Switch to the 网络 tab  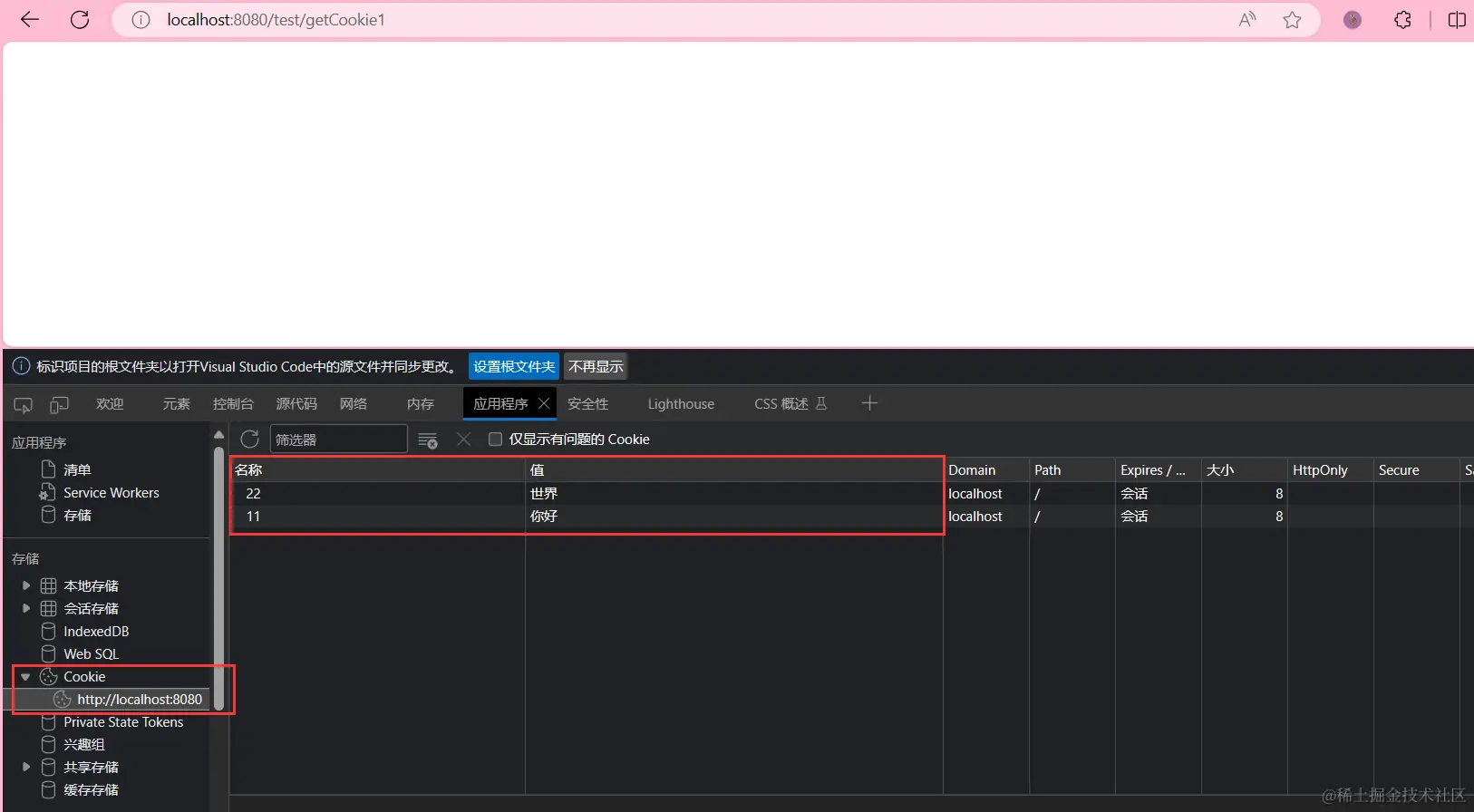click(x=354, y=404)
